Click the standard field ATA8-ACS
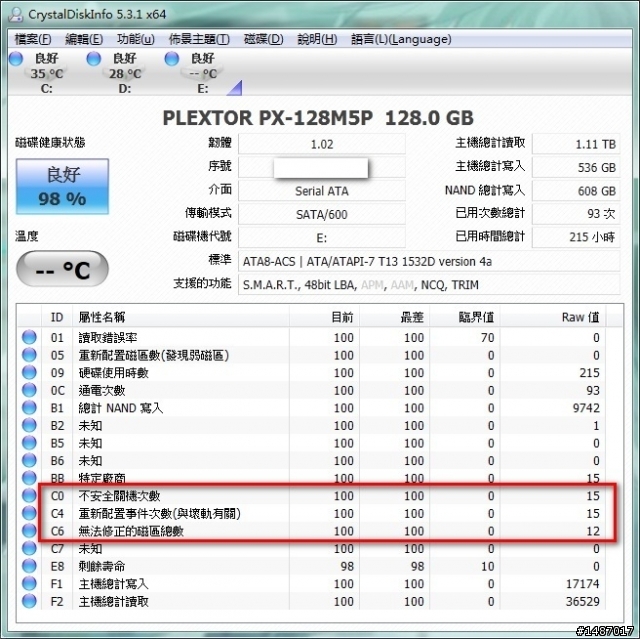 tap(429, 262)
